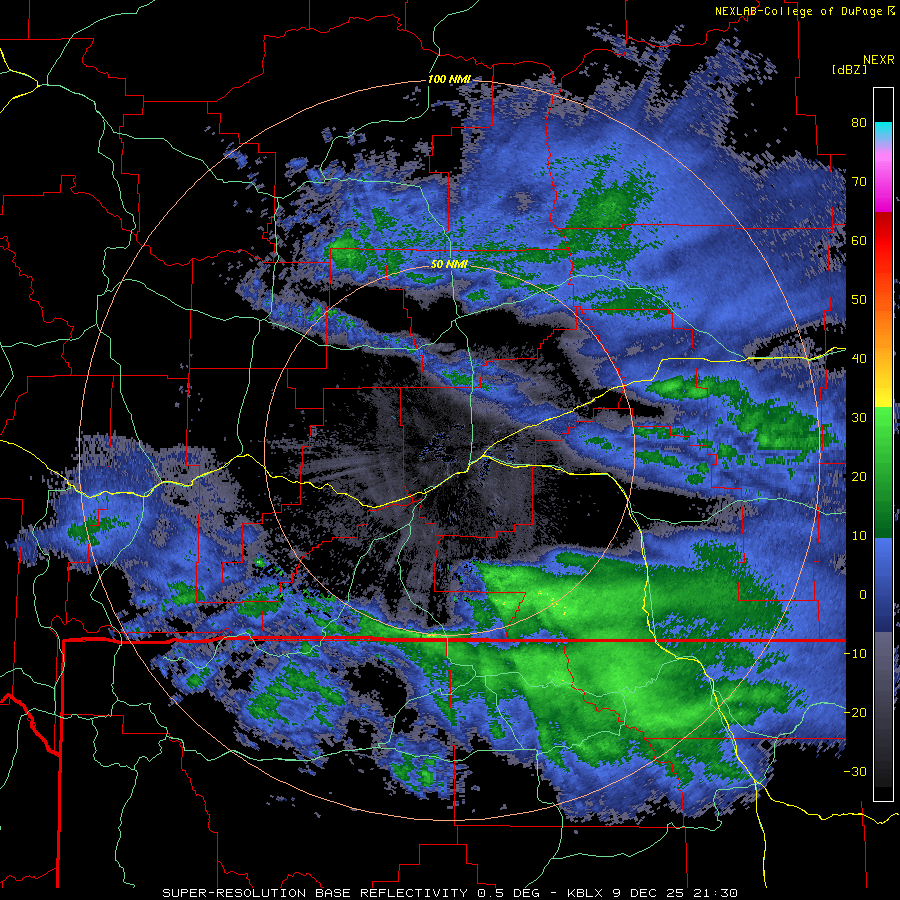Click the 40 dBZ scale value
The image size is (900, 900).
859,359
